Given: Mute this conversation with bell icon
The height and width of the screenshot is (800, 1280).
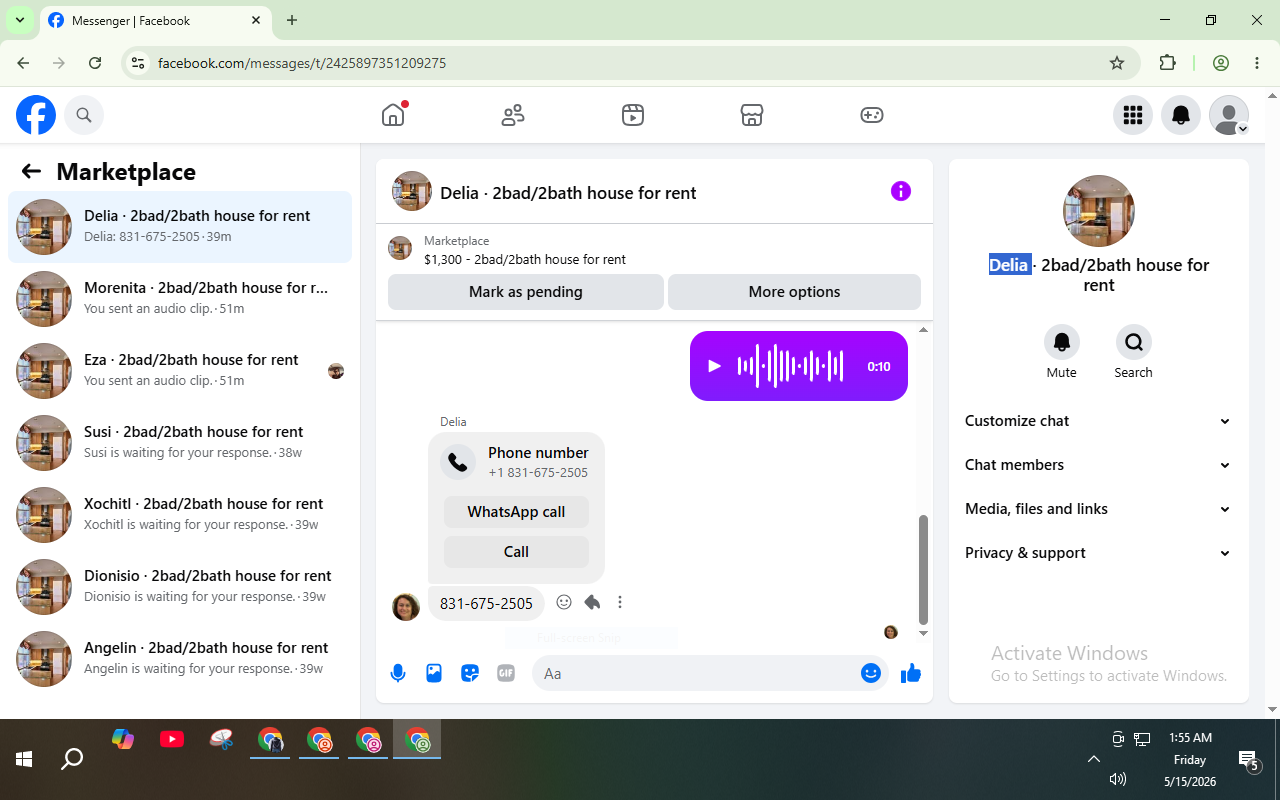Looking at the screenshot, I should pos(1062,342).
